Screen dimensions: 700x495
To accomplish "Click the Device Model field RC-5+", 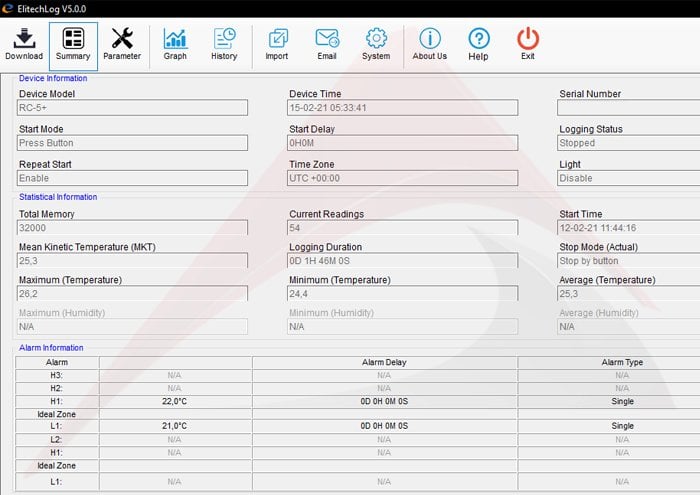I will click(132, 108).
